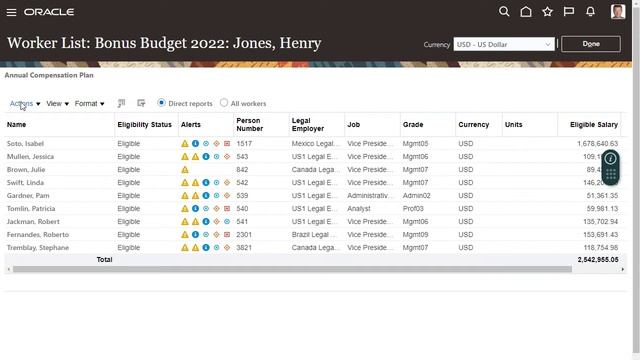The height and width of the screenshot is (360, 640).
Task: Click grade cell Mgmt09
Action: coord(415,235)
